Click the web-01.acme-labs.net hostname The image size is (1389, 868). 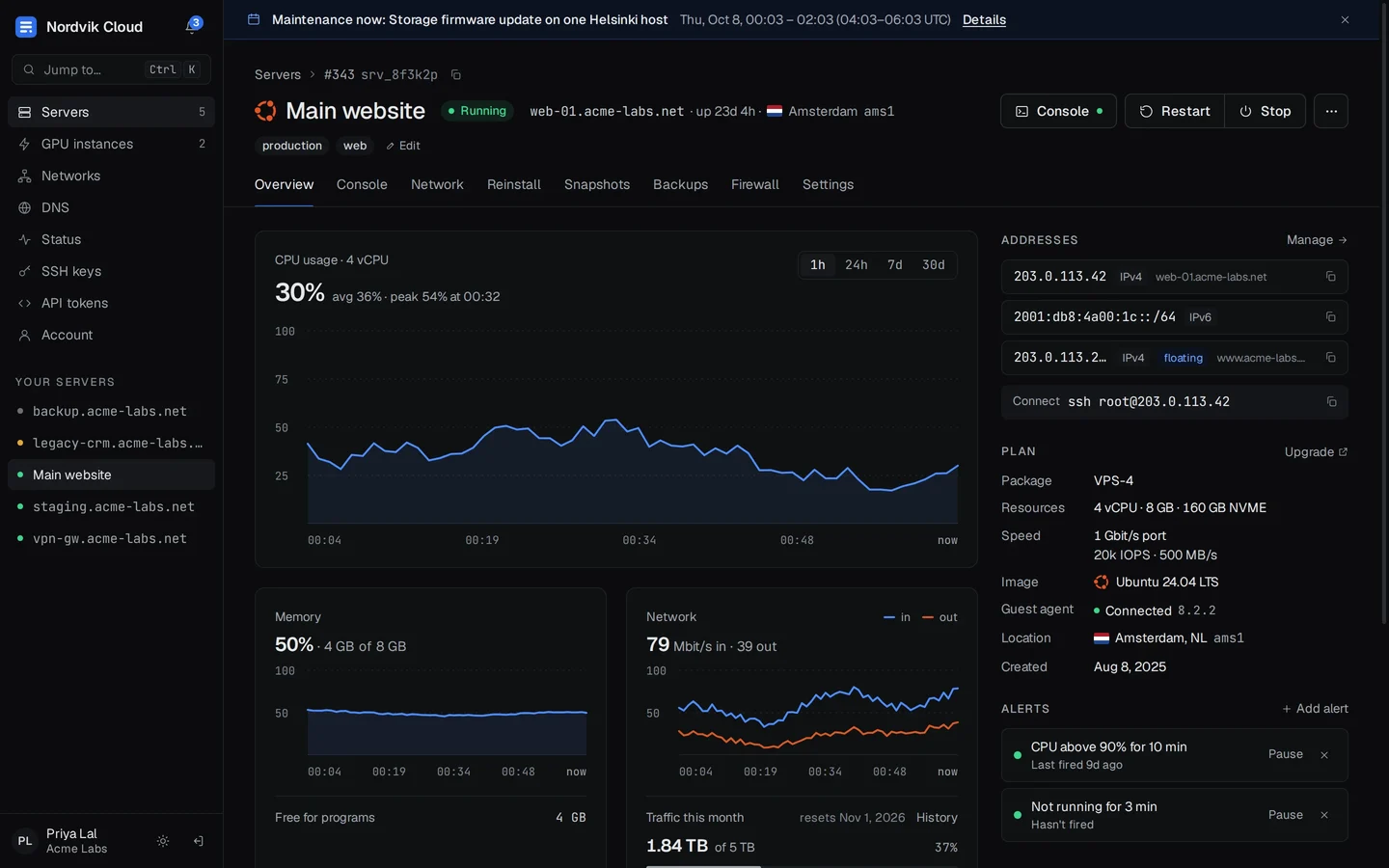pos(607,111)
